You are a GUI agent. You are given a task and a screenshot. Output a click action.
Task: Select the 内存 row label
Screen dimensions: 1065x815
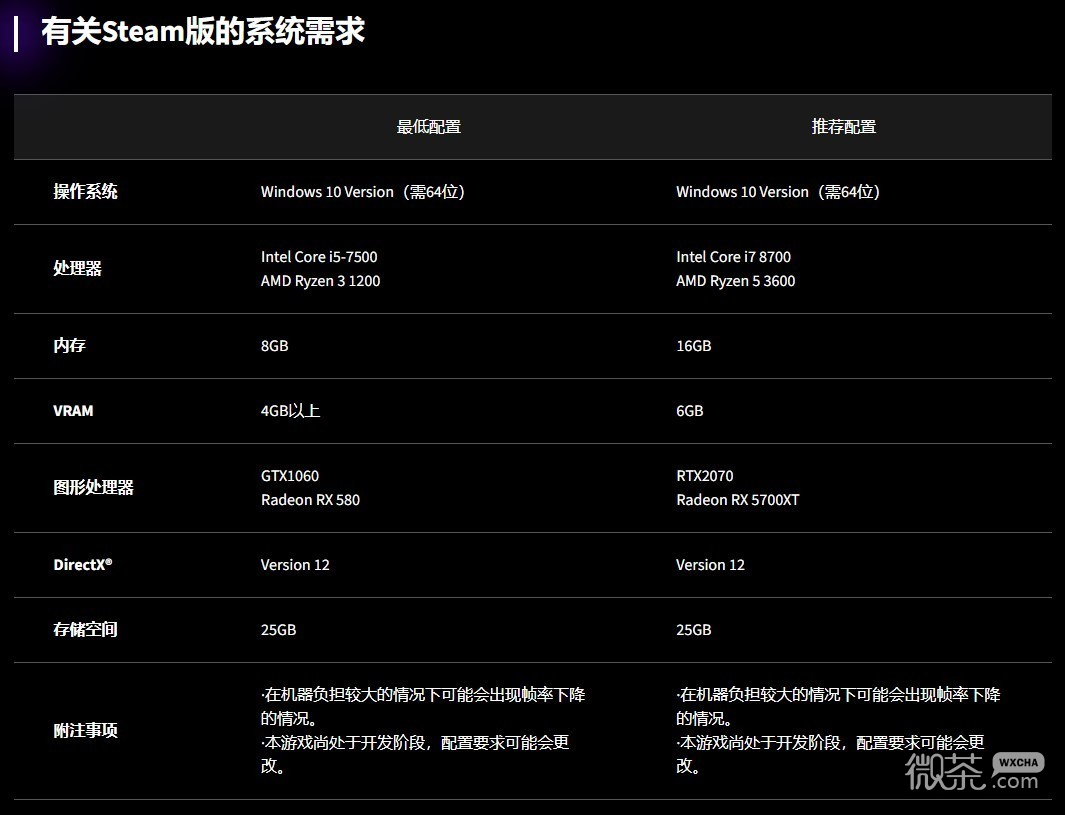(69, 346)
